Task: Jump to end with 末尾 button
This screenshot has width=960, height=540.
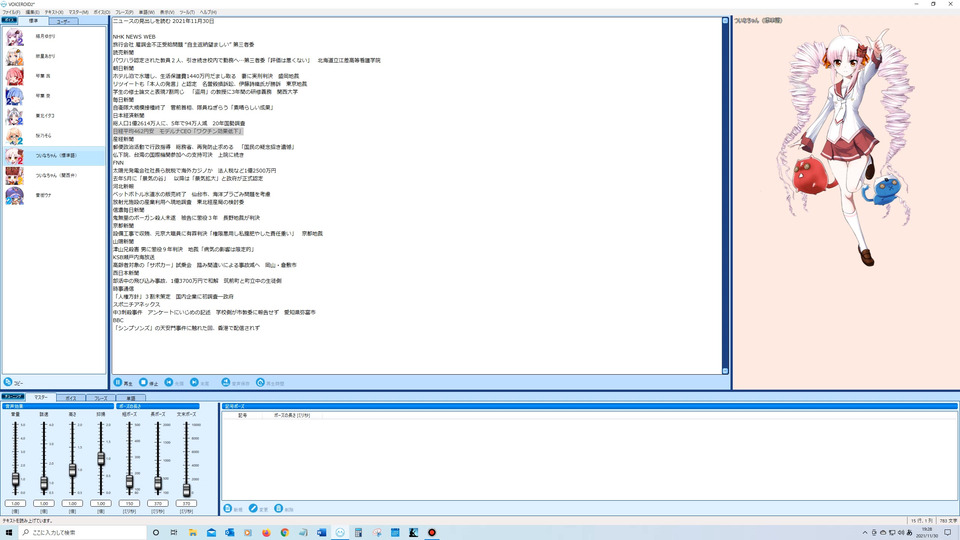Action: 200,383
